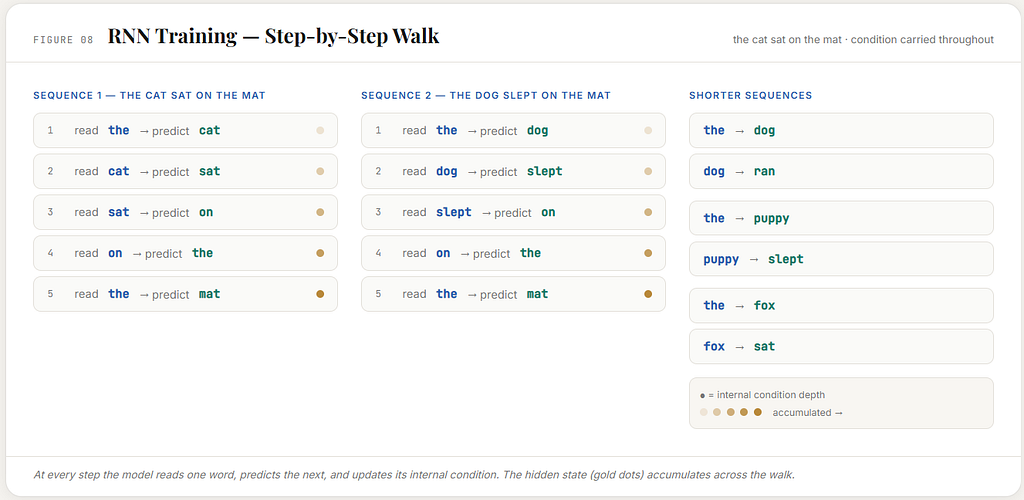Screen dimensions: 1024x500
Task: Click the 'Sequence 1 — The Cat Sat on the Mat' heading
Action: [x=150, y=95]
